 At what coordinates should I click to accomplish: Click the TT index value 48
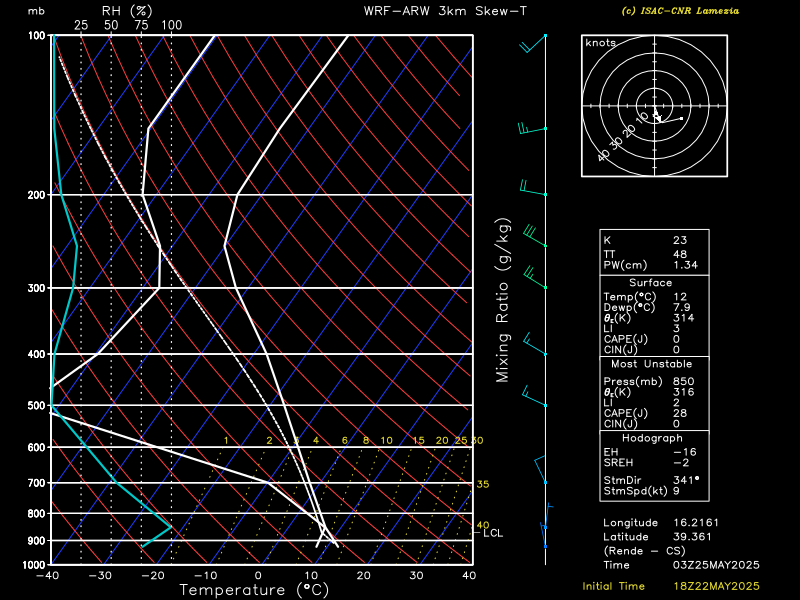[x=680, y=254]
